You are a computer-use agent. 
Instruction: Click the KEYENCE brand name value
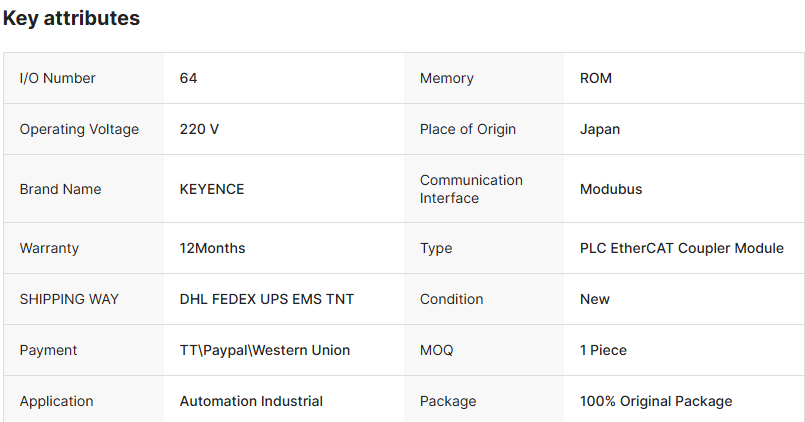212,189
